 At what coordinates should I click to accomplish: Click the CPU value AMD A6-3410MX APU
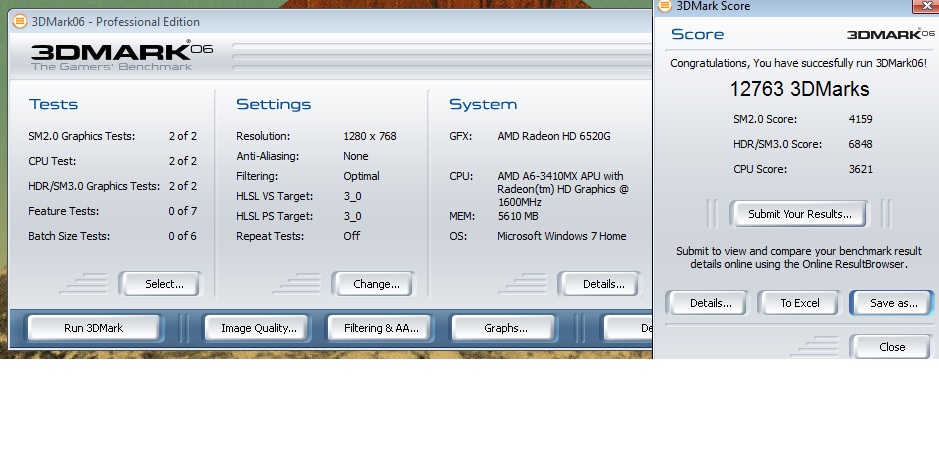click(x=563, y=189)
